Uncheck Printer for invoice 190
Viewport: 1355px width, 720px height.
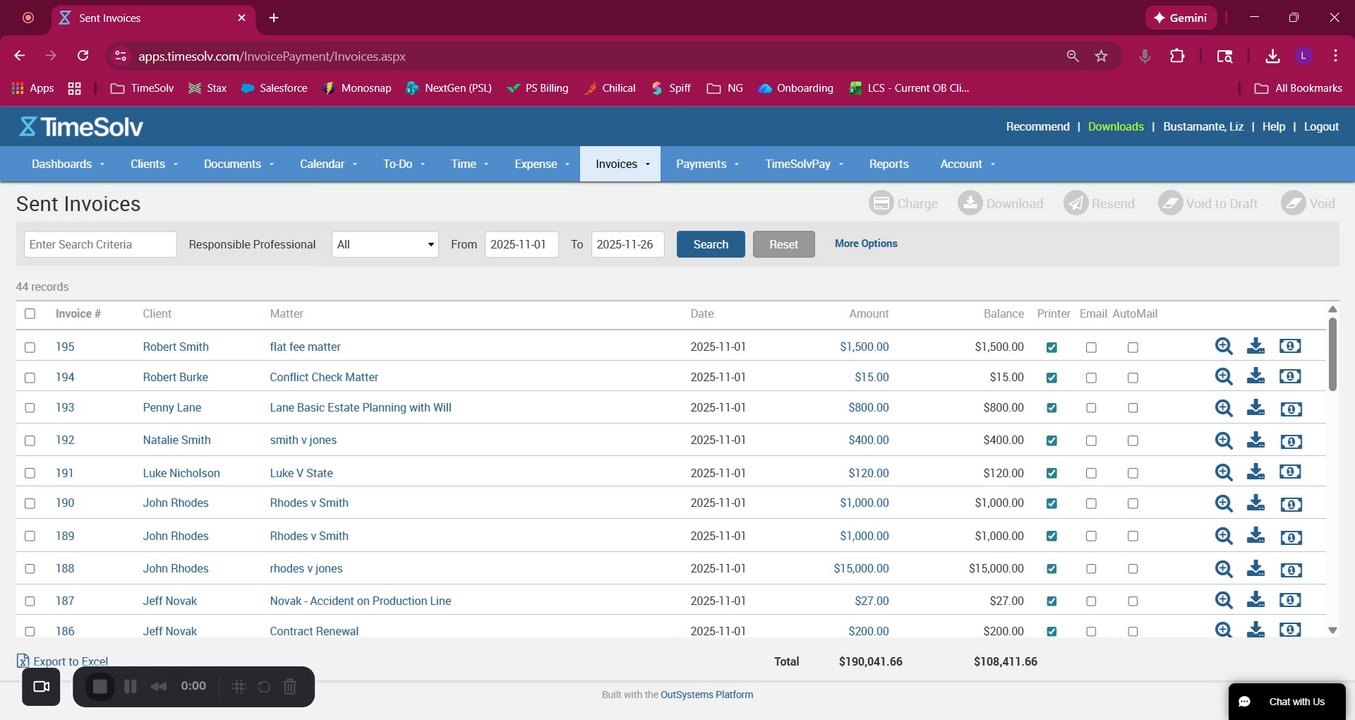(x=1051, y=504)
